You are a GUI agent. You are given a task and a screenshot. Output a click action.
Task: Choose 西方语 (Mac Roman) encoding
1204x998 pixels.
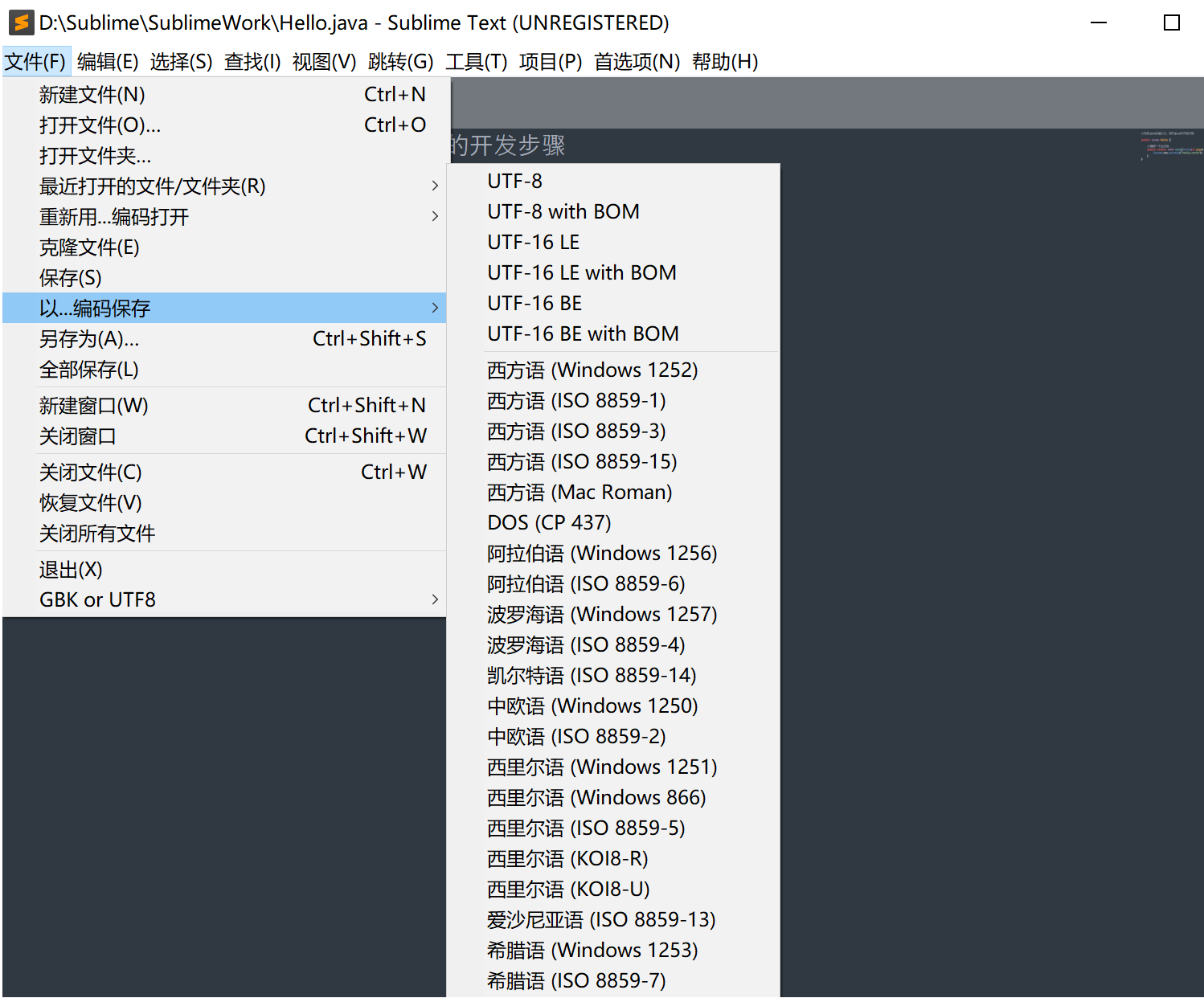[613, 493]
